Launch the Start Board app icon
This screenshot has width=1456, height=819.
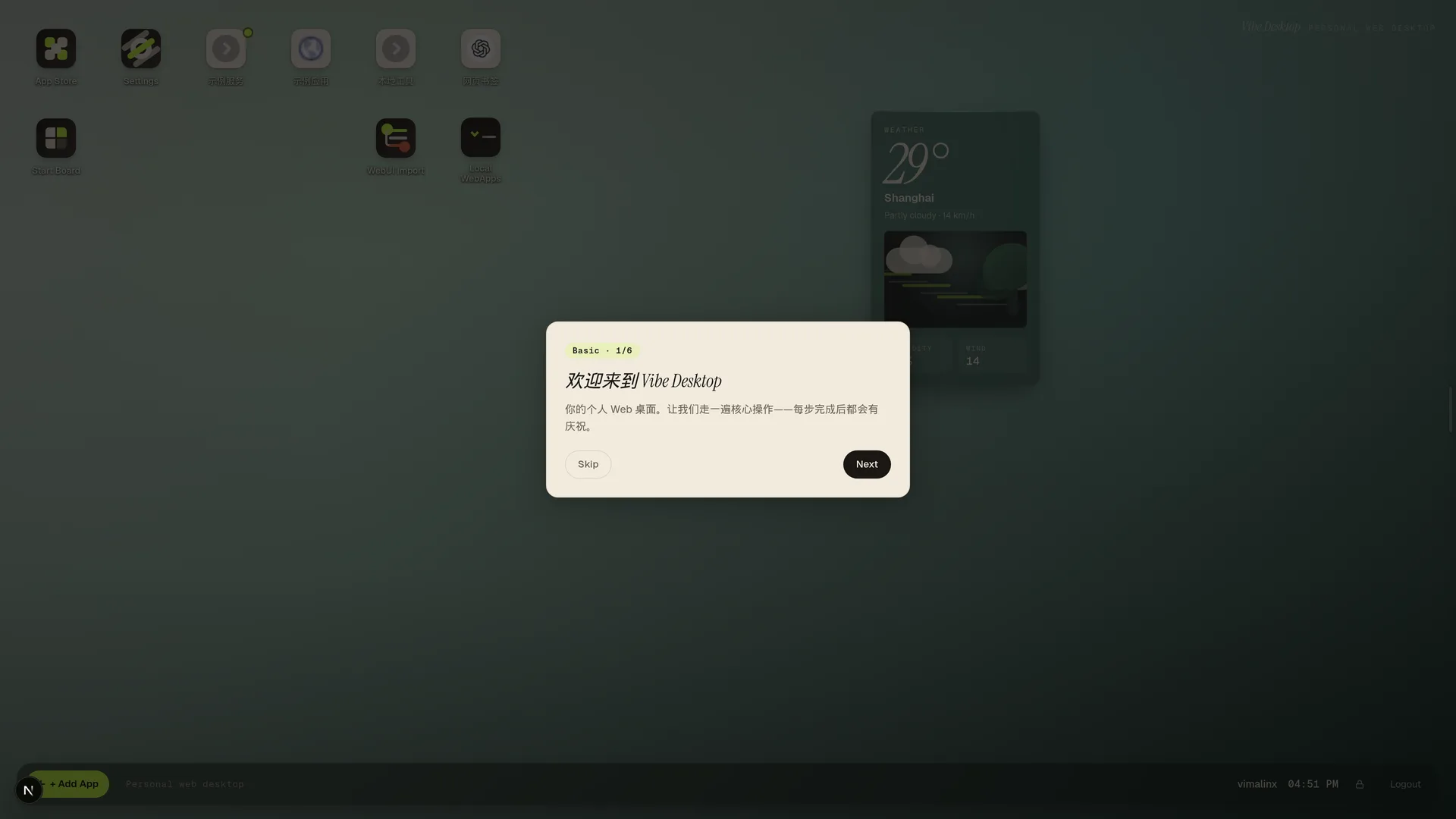coord(56,138)
